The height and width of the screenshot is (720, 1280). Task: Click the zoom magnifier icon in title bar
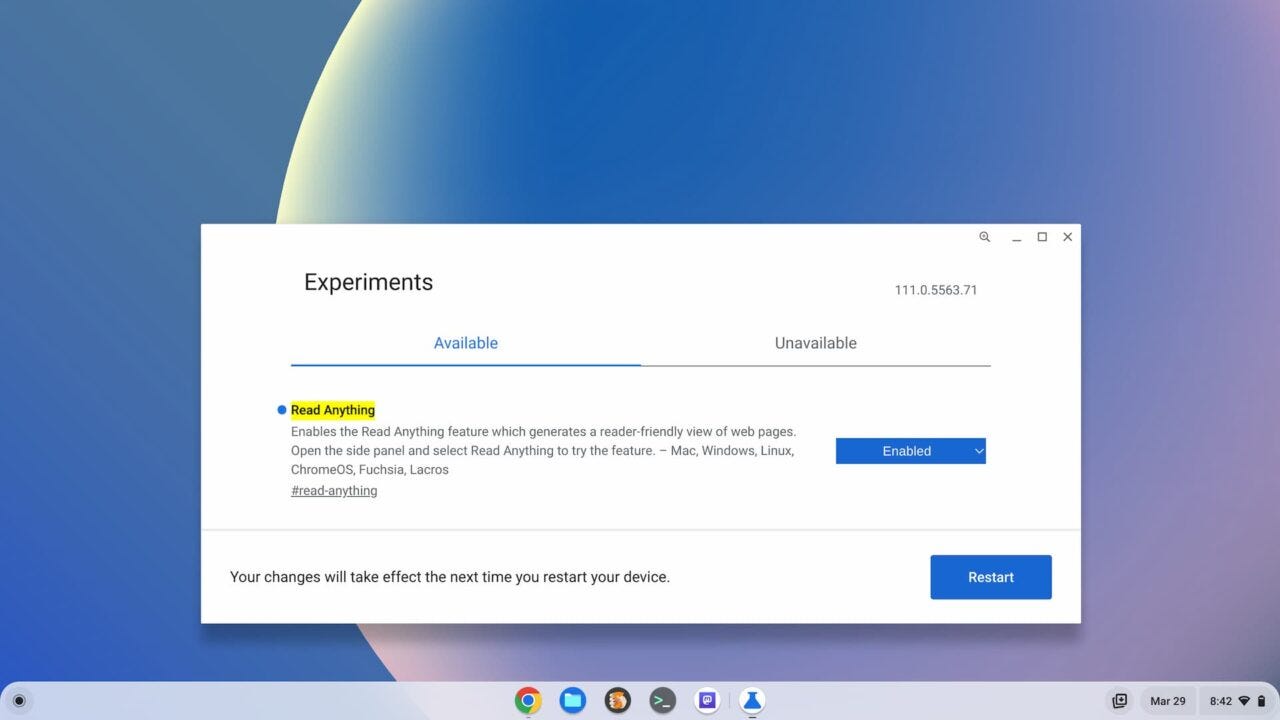[985, 237]
